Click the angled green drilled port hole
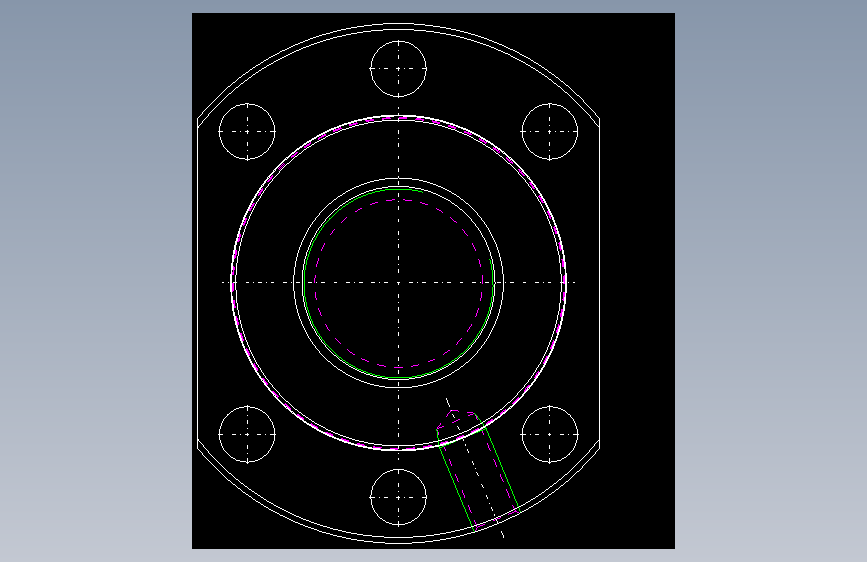 point(478,471)
